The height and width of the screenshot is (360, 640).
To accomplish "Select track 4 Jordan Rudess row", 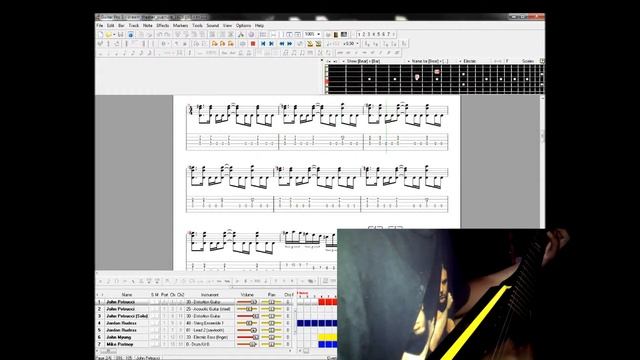I will point(121,323).
